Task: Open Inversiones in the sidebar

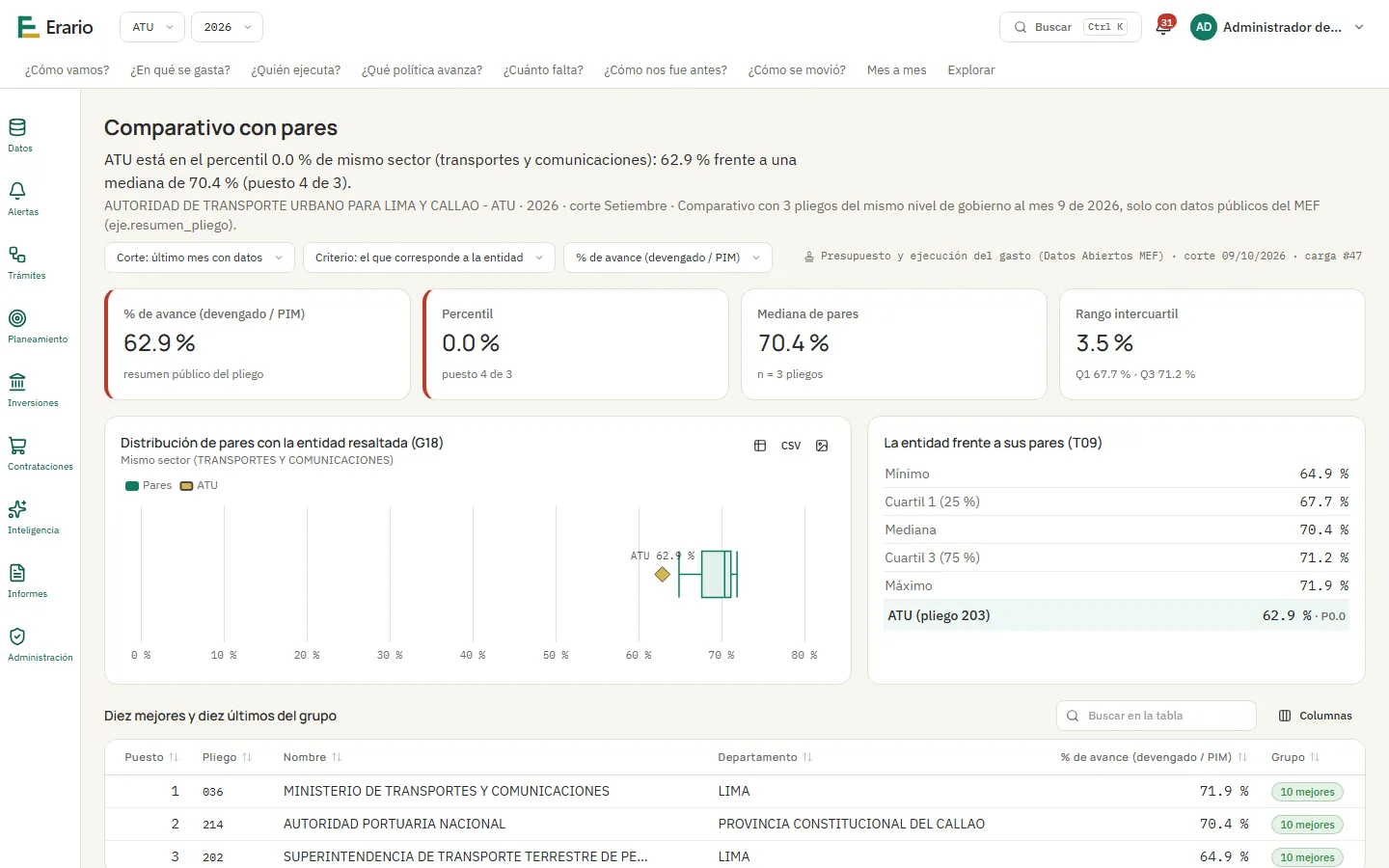Action: point(33,390)
